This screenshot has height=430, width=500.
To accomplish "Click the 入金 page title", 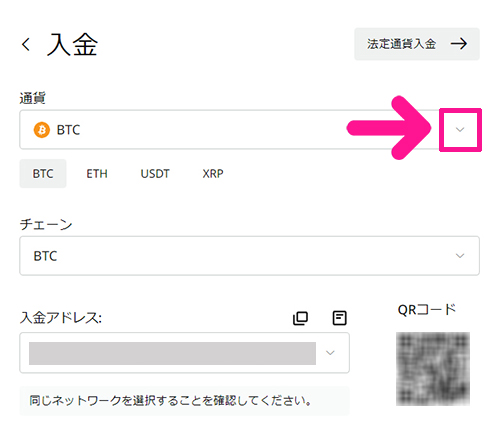I will (x=72, y=44).
